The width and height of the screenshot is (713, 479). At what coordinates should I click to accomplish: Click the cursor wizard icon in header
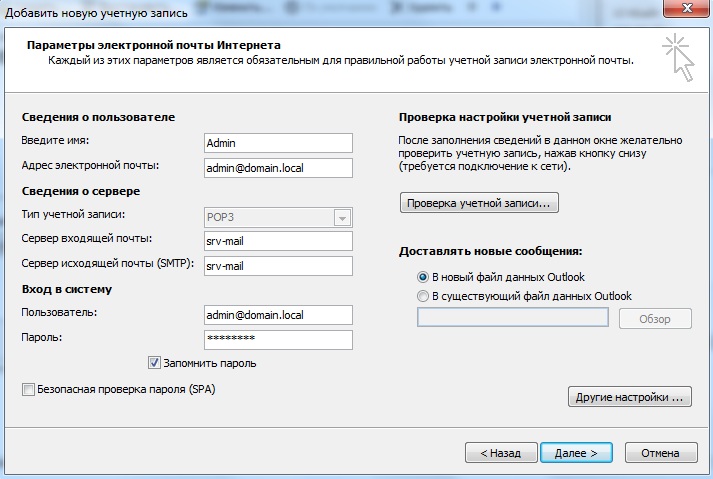pyautogui.click(x=677, y=55)
